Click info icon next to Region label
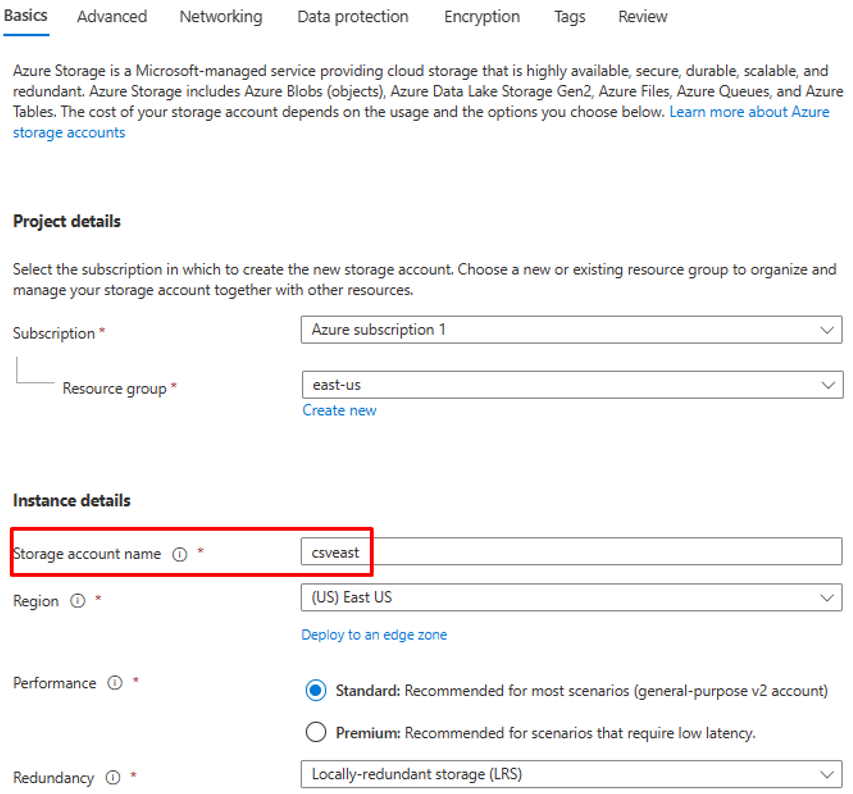The height and width of the screenshot is (794, 853). (x=78, y=602)
